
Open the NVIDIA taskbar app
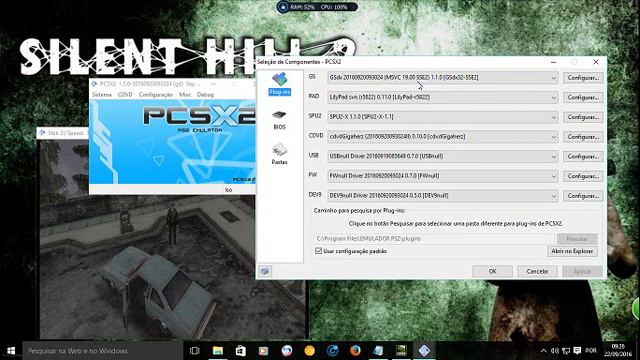pyautogui.click(x=401, y=351)
